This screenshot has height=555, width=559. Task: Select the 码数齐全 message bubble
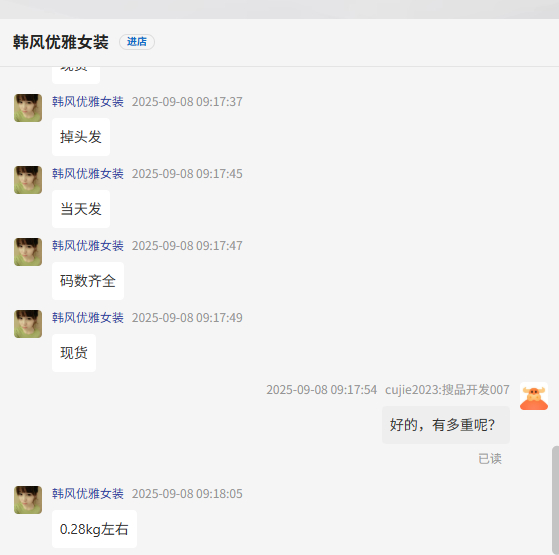pos(88,281)
